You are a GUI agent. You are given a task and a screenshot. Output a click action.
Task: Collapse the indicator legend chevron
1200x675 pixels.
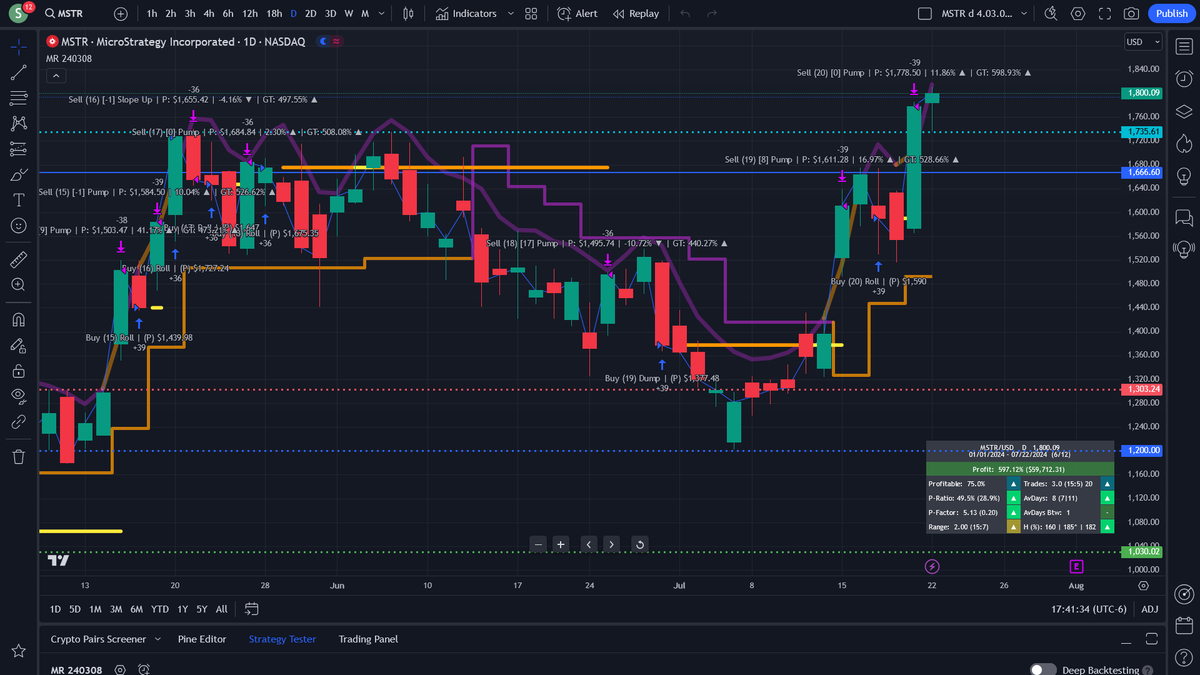55,76
